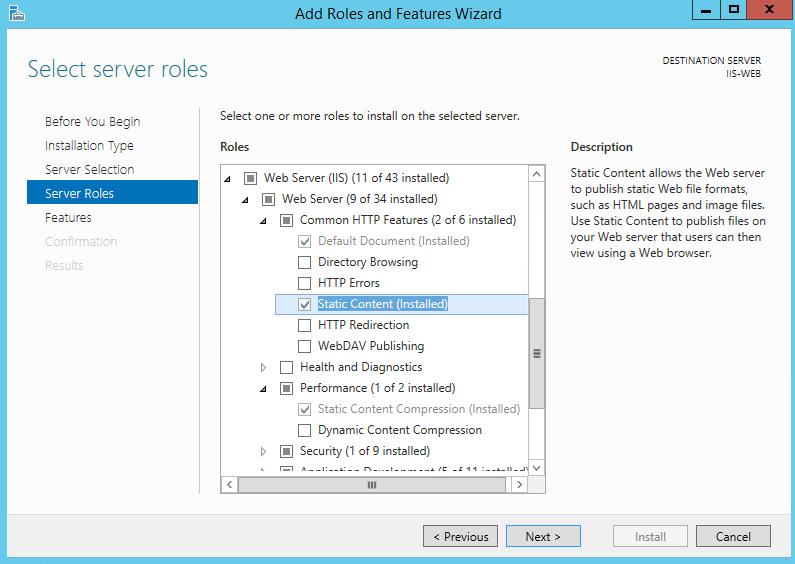Toggle the Web Server (IIS) checkbox

tap(250, 179)
